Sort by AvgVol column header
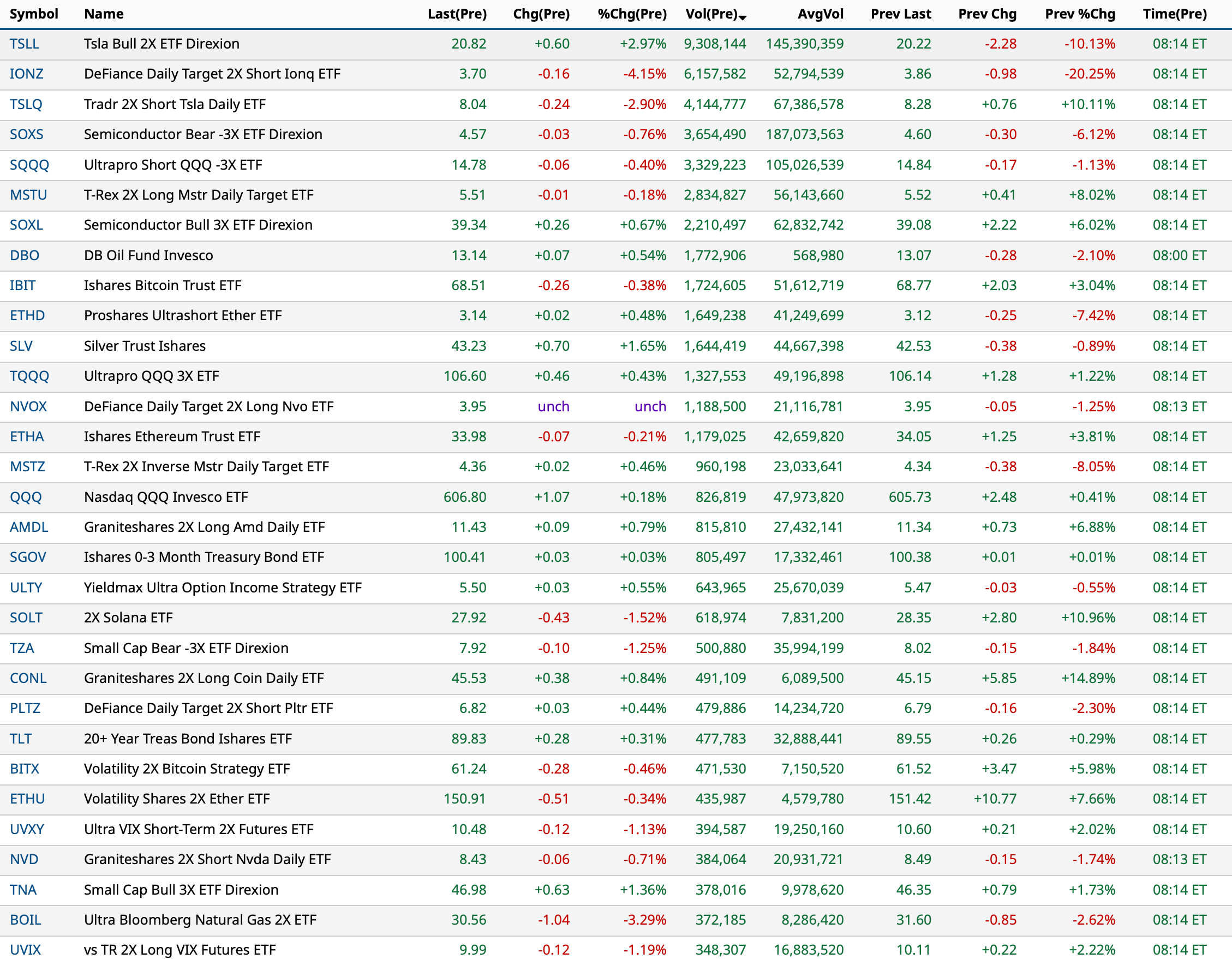 [820, 14]
